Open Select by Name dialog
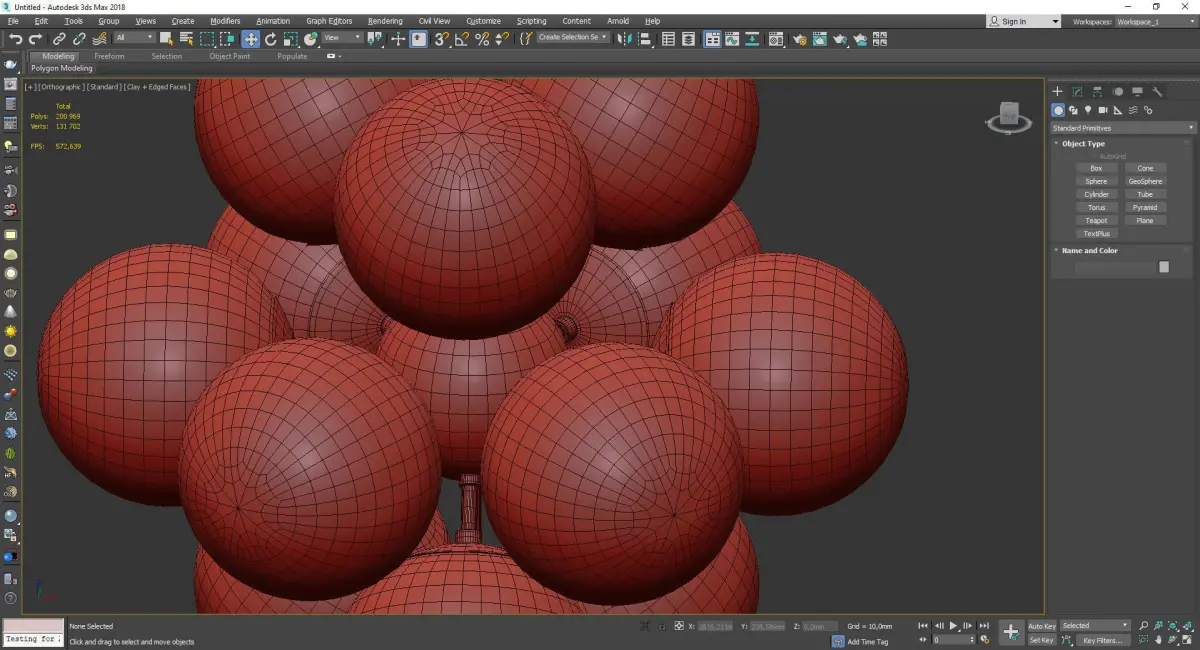This screenshot has height=650, width=1200. 187,39
